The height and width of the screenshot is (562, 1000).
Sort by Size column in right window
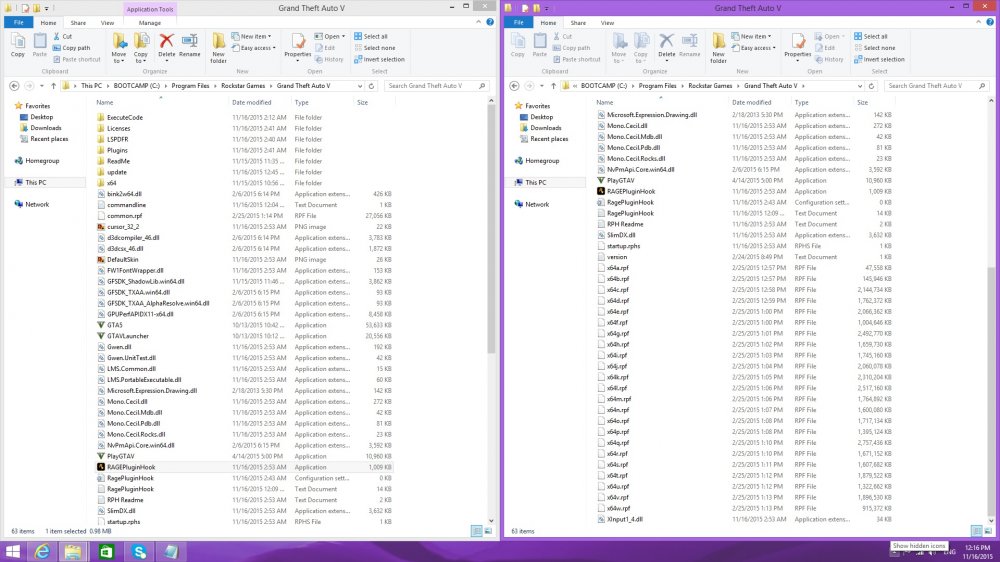(x=862, y=102)
